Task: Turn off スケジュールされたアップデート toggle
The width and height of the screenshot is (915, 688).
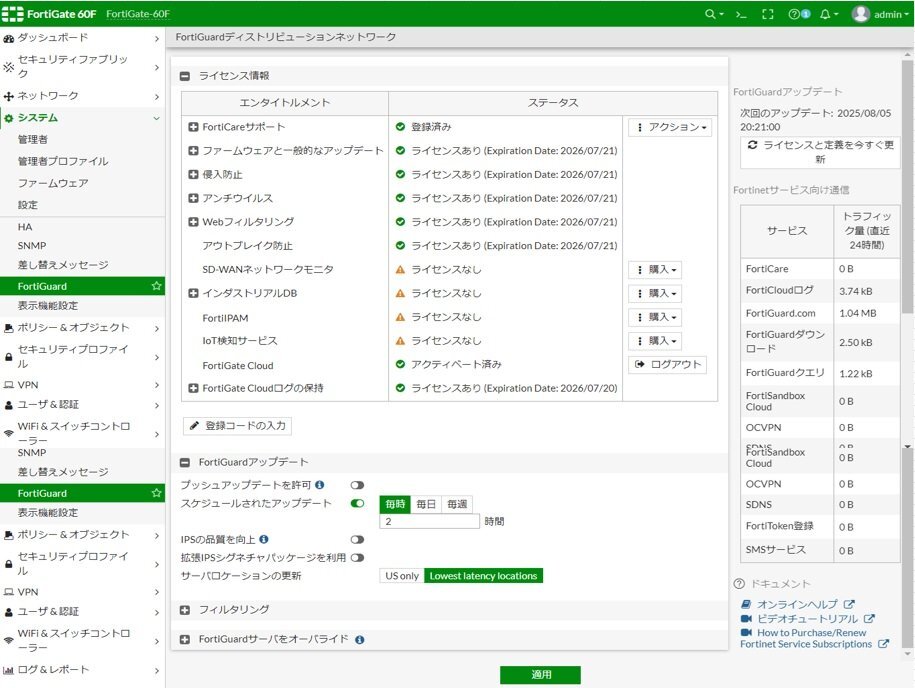Action: pyautogui.click(x=357, y=503)
